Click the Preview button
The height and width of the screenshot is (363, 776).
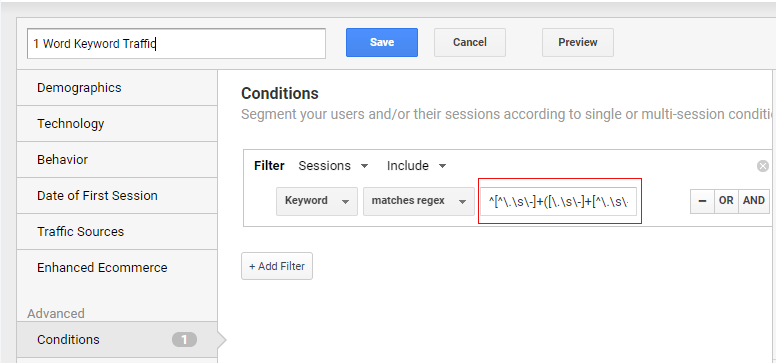578,43
